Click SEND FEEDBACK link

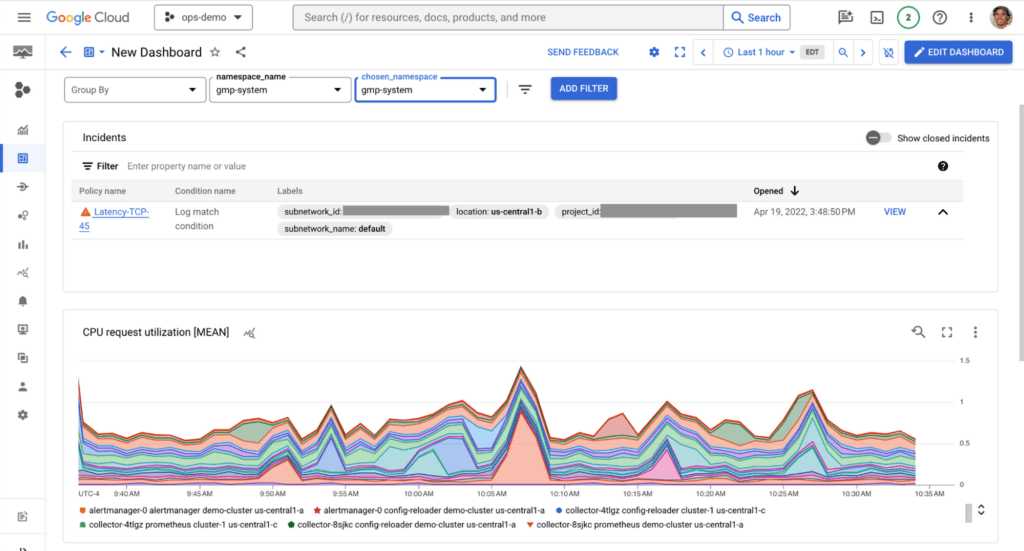[x=583, y=52]
